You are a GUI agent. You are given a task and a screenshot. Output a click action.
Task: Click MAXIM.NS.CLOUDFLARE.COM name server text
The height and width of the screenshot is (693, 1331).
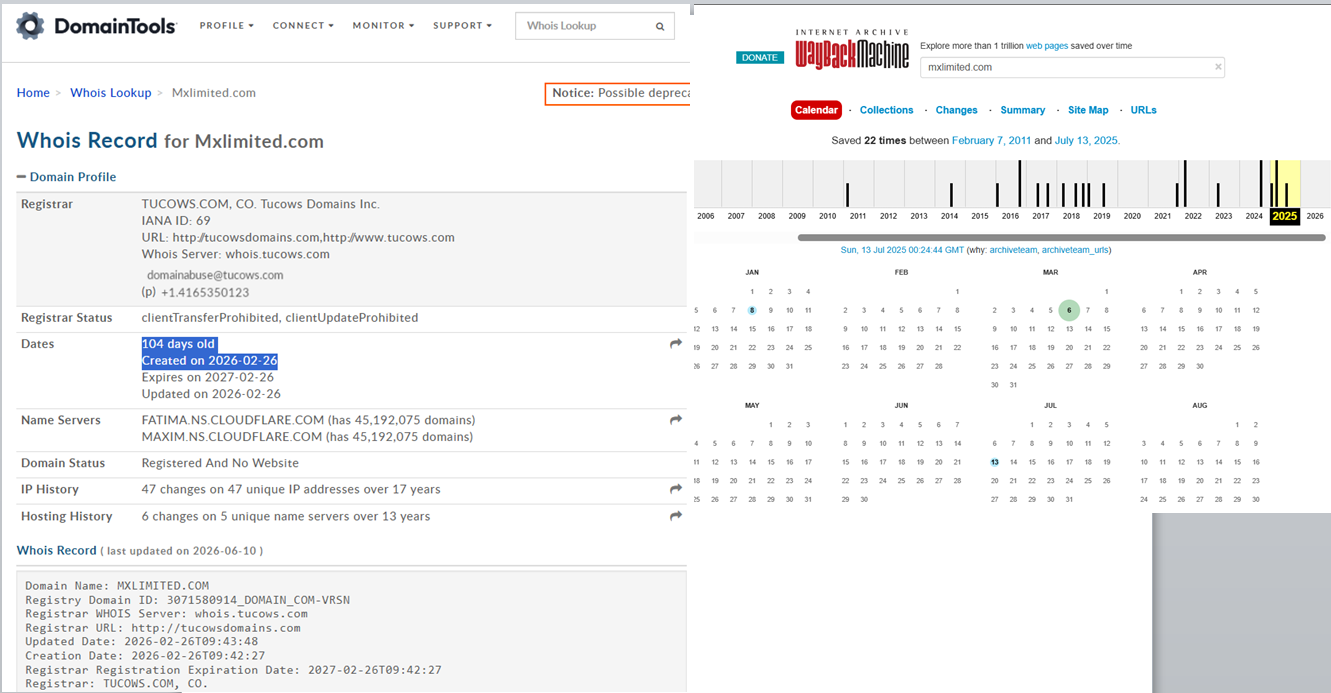tap(232, 437)
